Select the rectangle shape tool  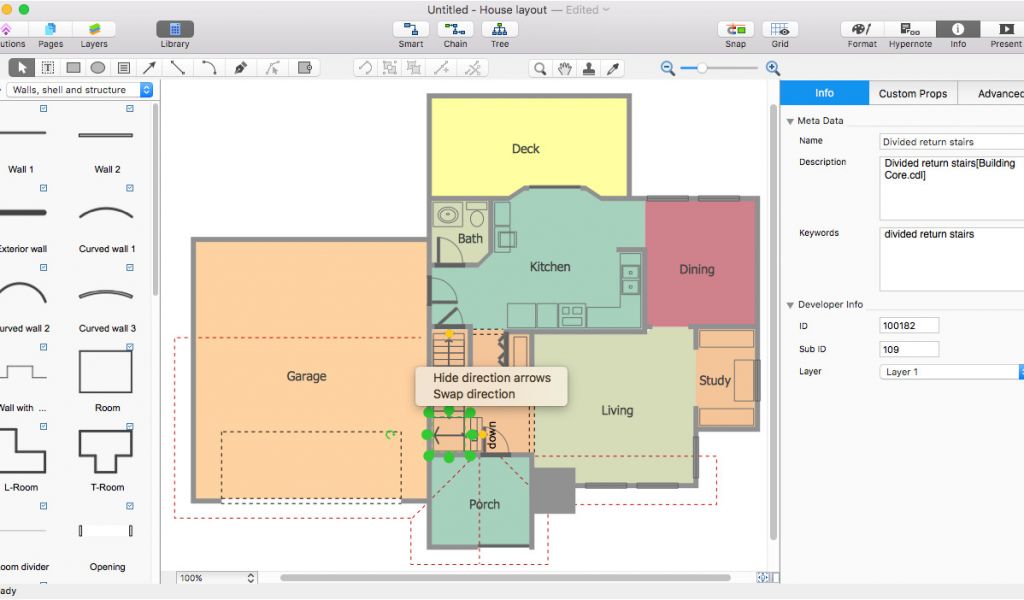(73, 68)
